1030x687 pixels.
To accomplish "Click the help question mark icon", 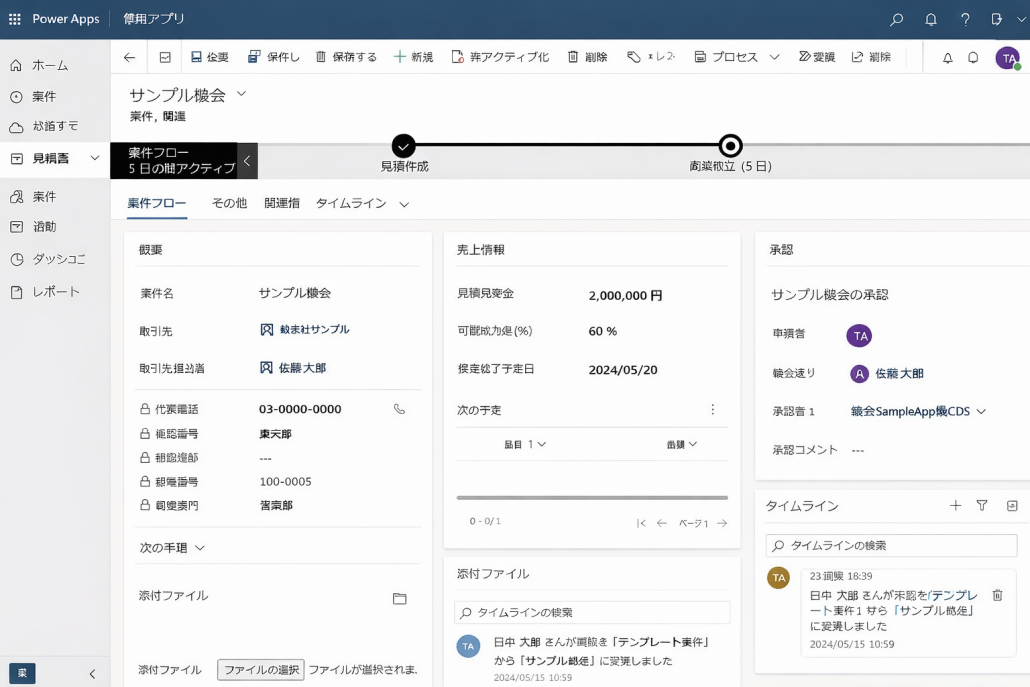I will (x=964, y=19).
